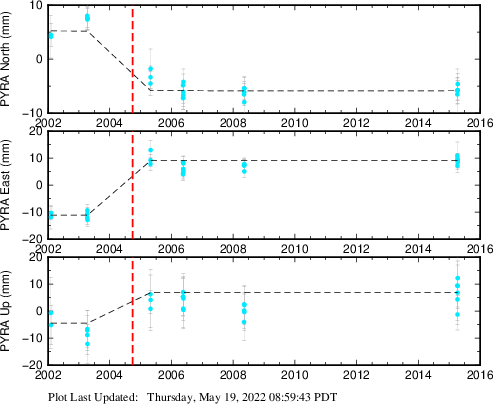This screenshot has width=493, height=404.
Task: Click the 2012 tick label under East plot
Action: [356, 249]
